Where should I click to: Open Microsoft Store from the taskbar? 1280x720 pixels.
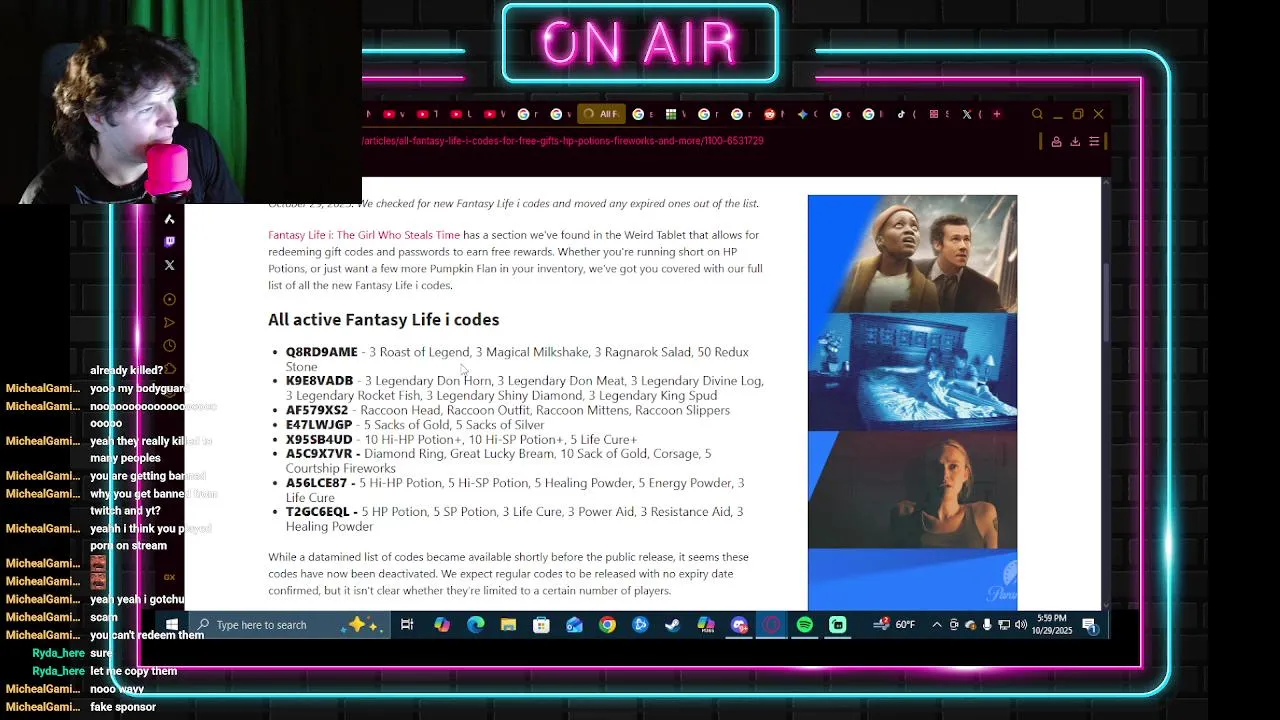[541, 625]
